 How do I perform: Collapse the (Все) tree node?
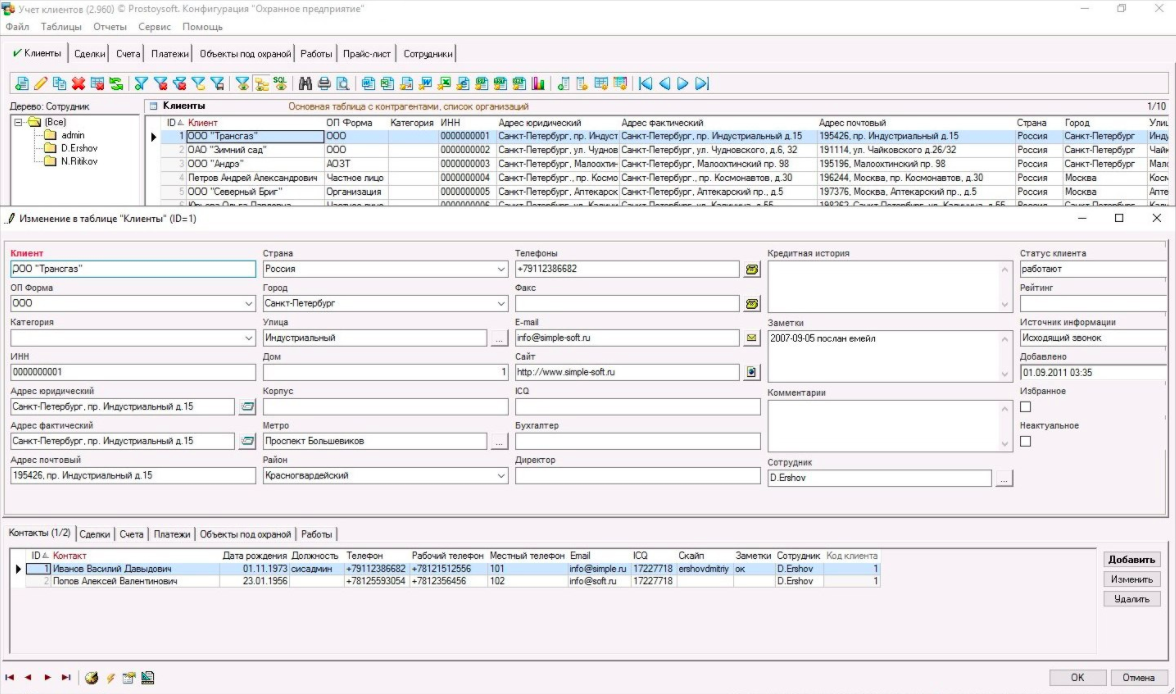(x=19, y=122)
